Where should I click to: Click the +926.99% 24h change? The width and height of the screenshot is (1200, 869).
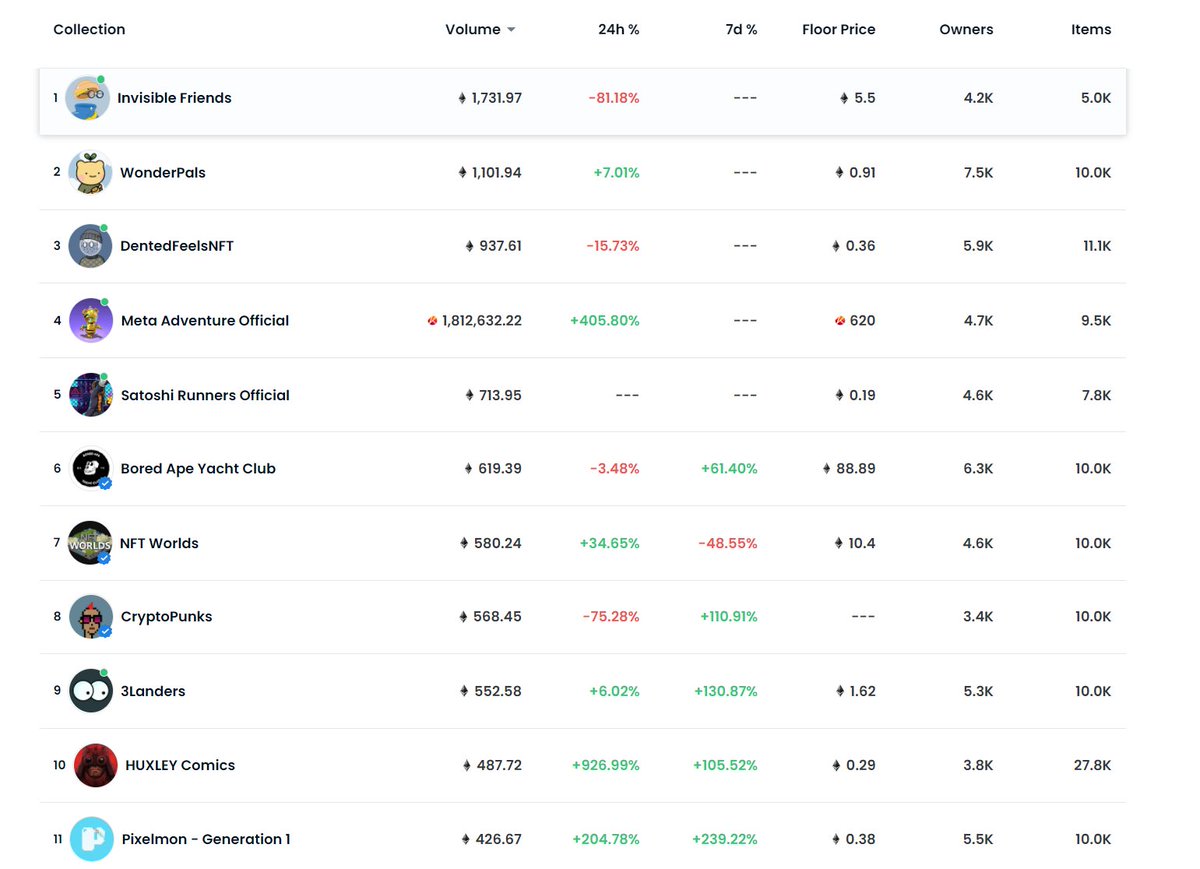click(606, 765)
